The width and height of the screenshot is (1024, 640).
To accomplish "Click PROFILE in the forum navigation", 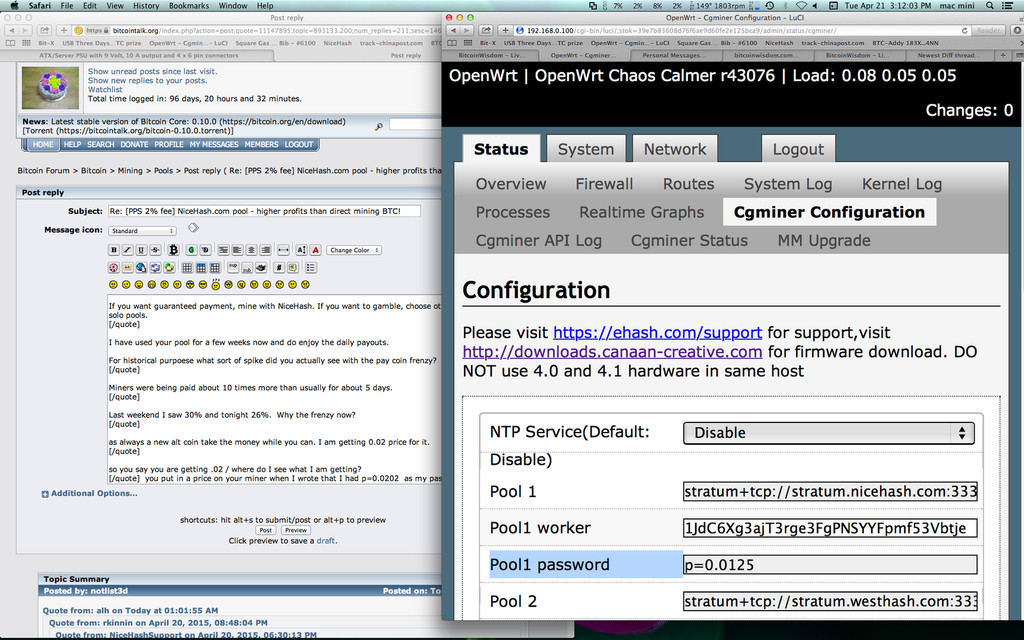I will pos(168,144).
